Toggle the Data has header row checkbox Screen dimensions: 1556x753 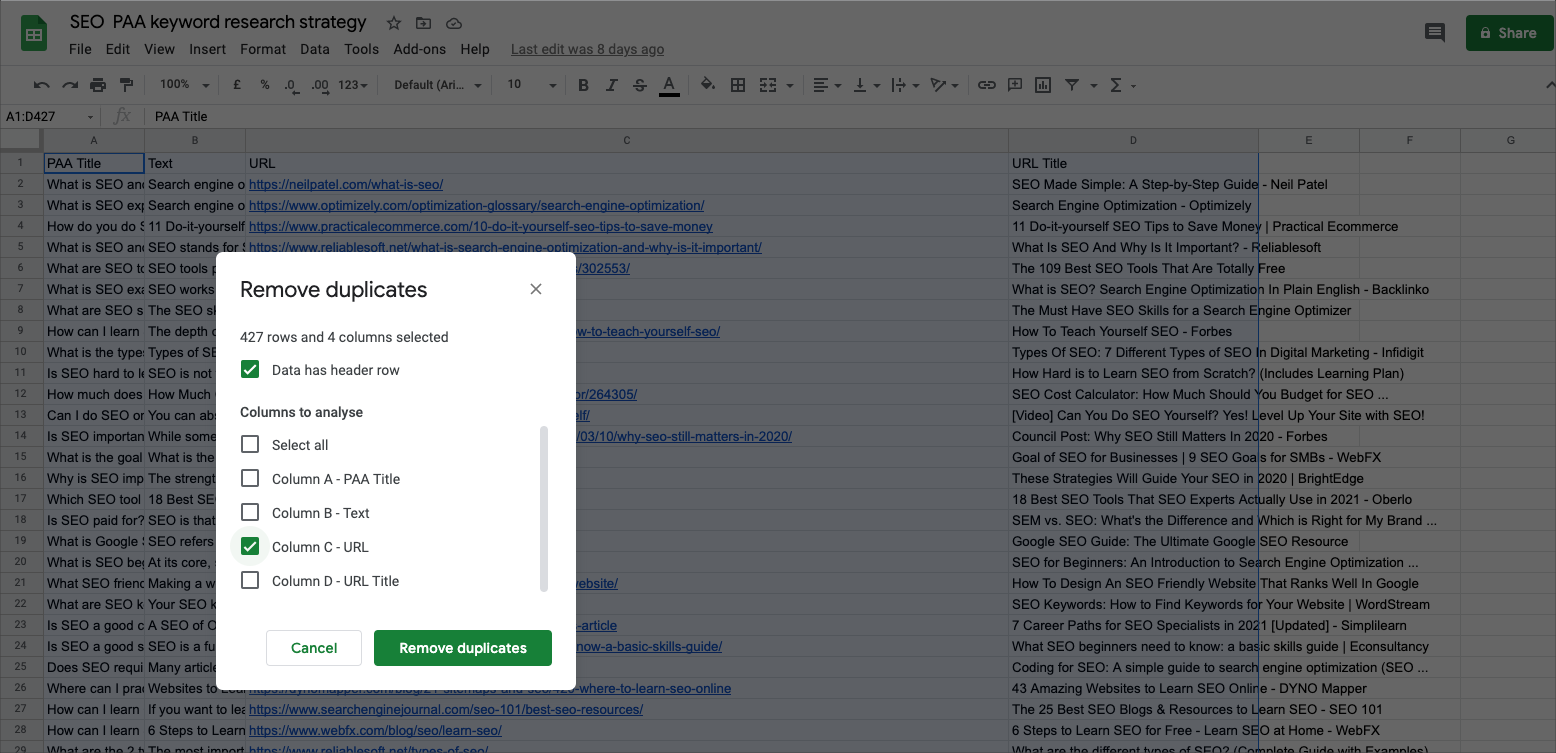(x=250, y=370)
